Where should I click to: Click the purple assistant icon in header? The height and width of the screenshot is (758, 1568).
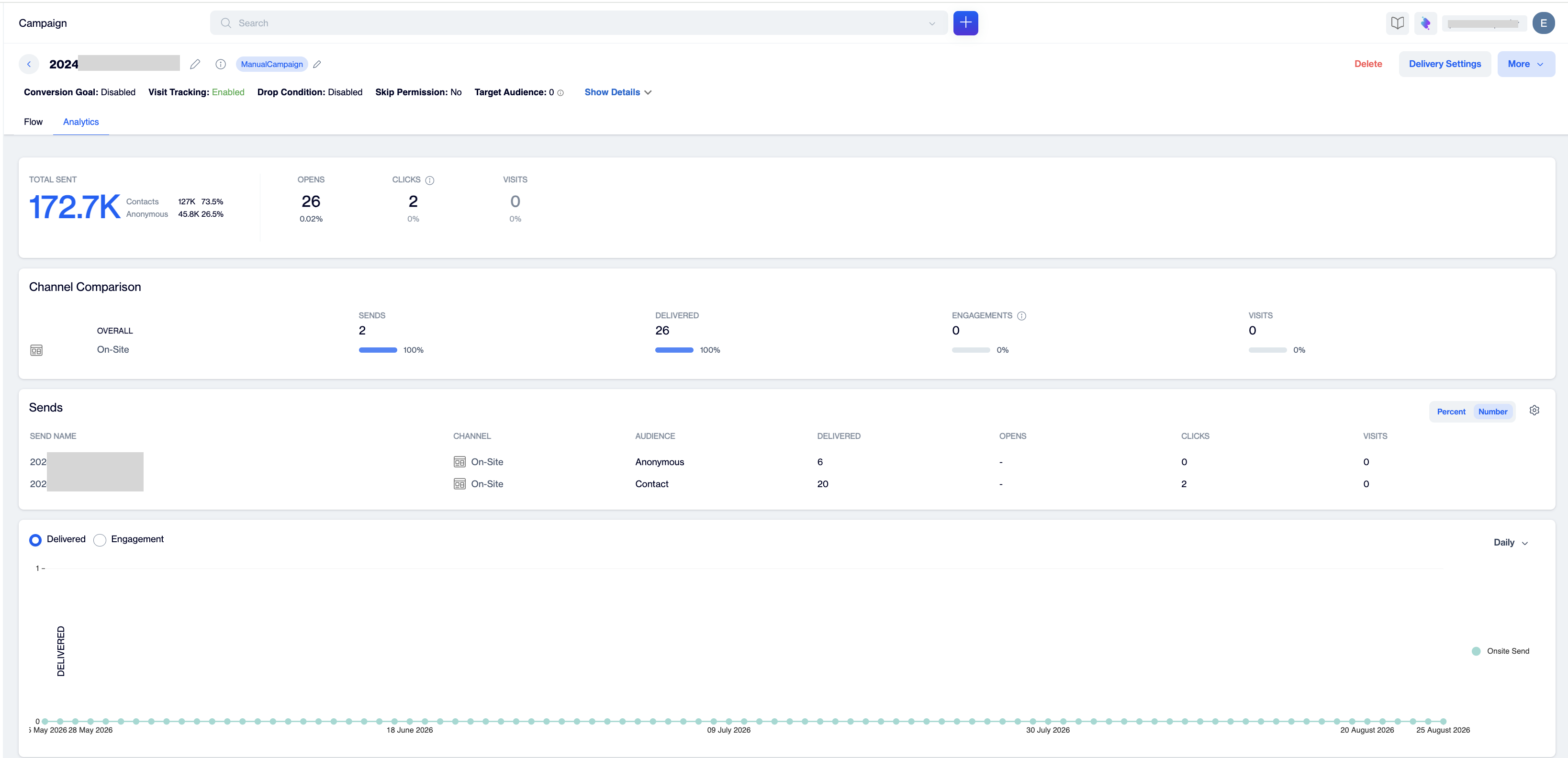click(1425, 23)
